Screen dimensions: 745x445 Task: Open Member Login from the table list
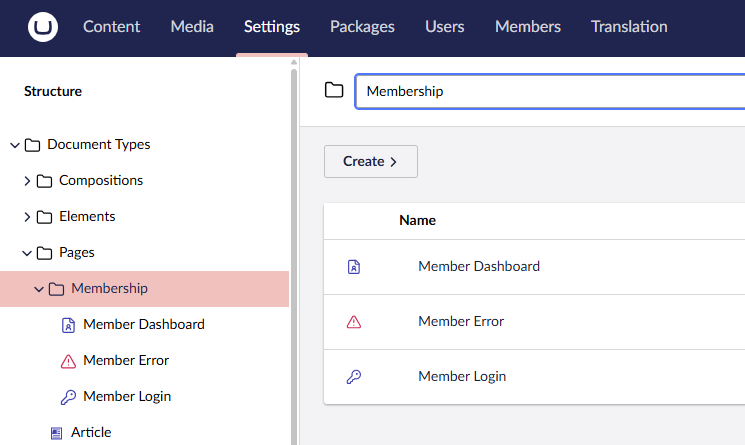pos(461,377)
